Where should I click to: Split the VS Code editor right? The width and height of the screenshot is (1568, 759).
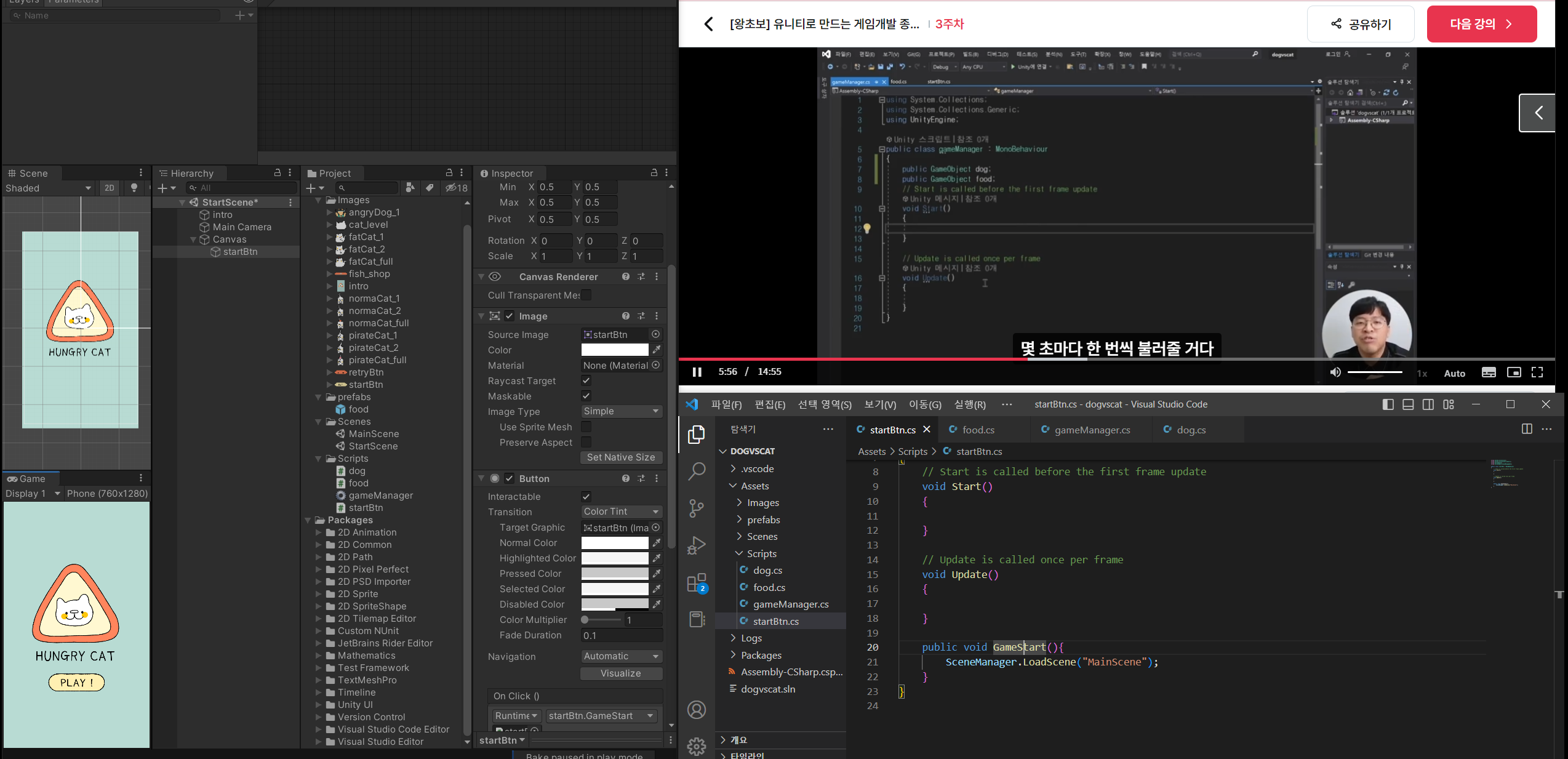click(x=1527, y=429)
